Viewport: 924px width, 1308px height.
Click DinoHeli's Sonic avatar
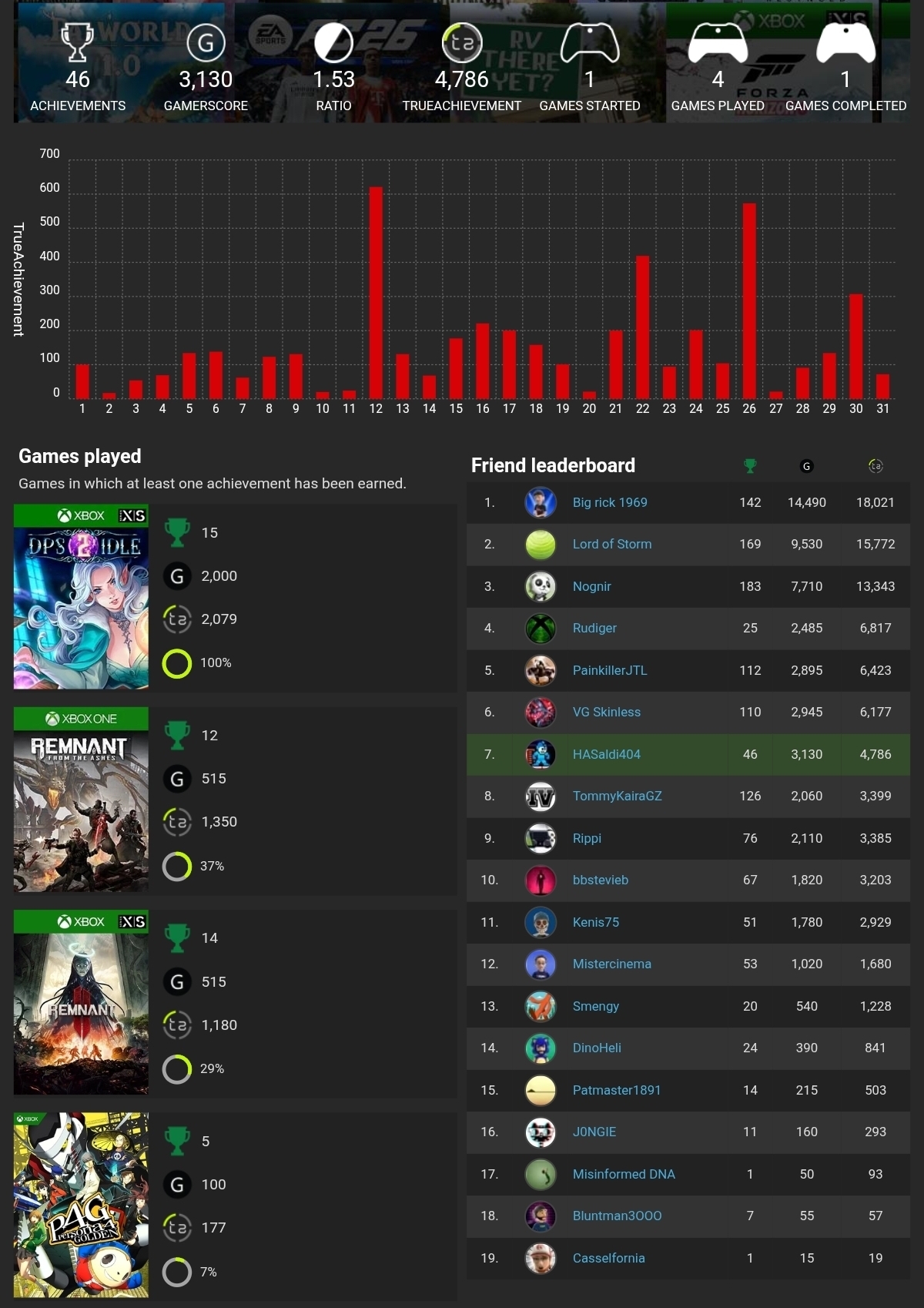pos(541,1048)
